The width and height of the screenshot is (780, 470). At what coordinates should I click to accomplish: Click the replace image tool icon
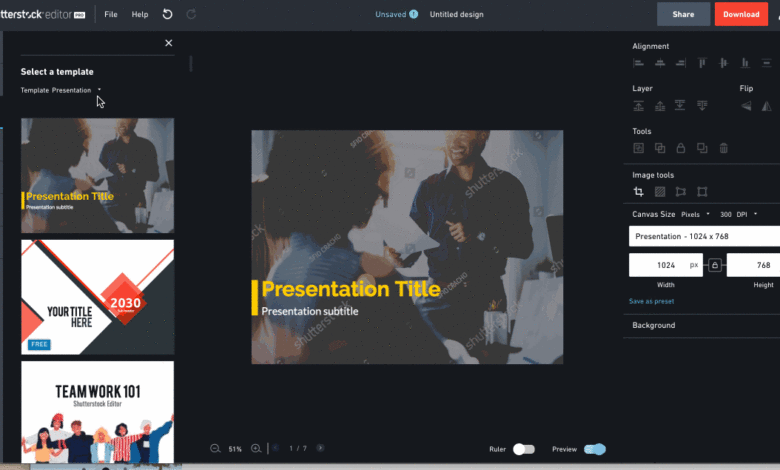pos(638,148)
